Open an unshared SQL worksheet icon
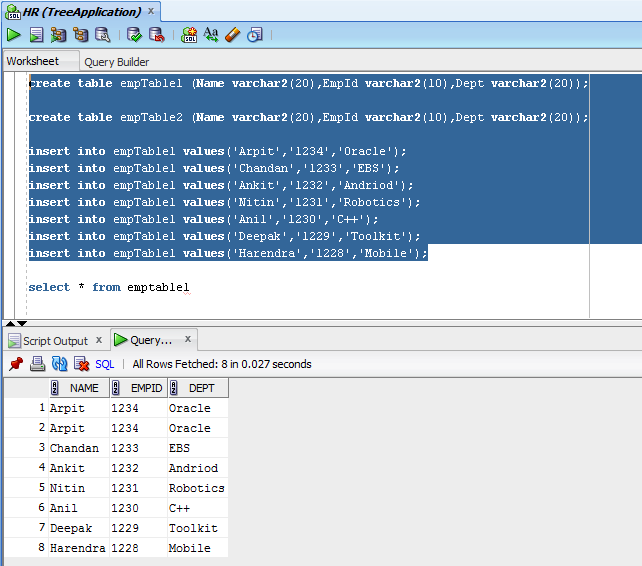The height and width of the screenshot is (566, 642). 189,35
